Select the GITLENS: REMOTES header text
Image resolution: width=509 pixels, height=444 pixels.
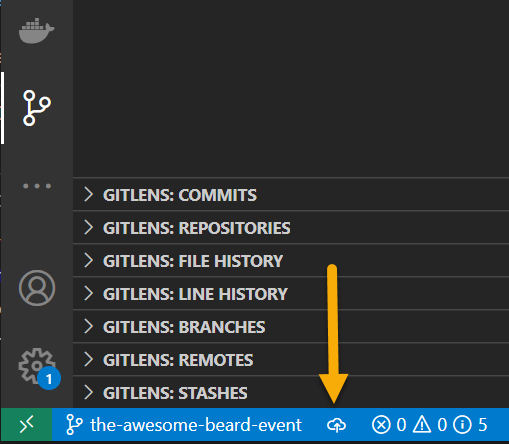click(x=178, y=360)
